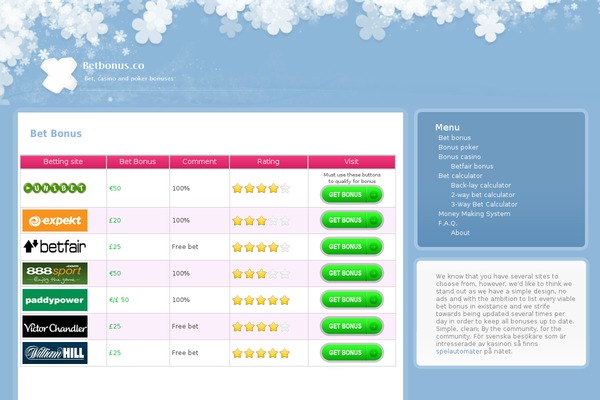The height and width of the screenshot is (400, 600).
Task: Click the Rating column header
Action: 269,162
